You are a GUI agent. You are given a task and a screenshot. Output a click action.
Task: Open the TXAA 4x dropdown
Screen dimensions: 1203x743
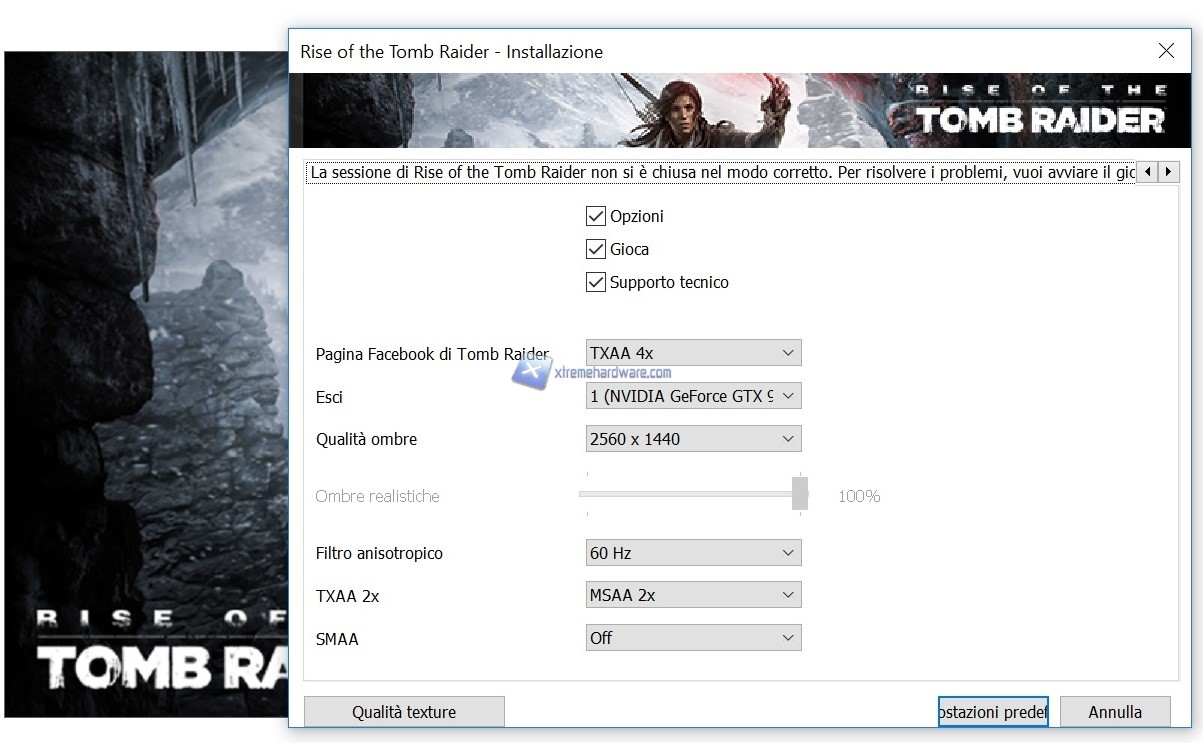[693, 353]
